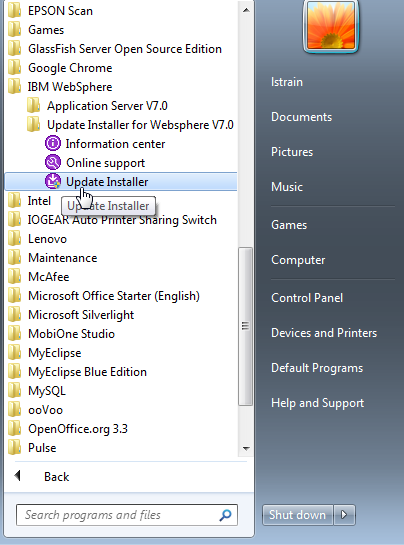Click the ooVoo folder icon

15,410
